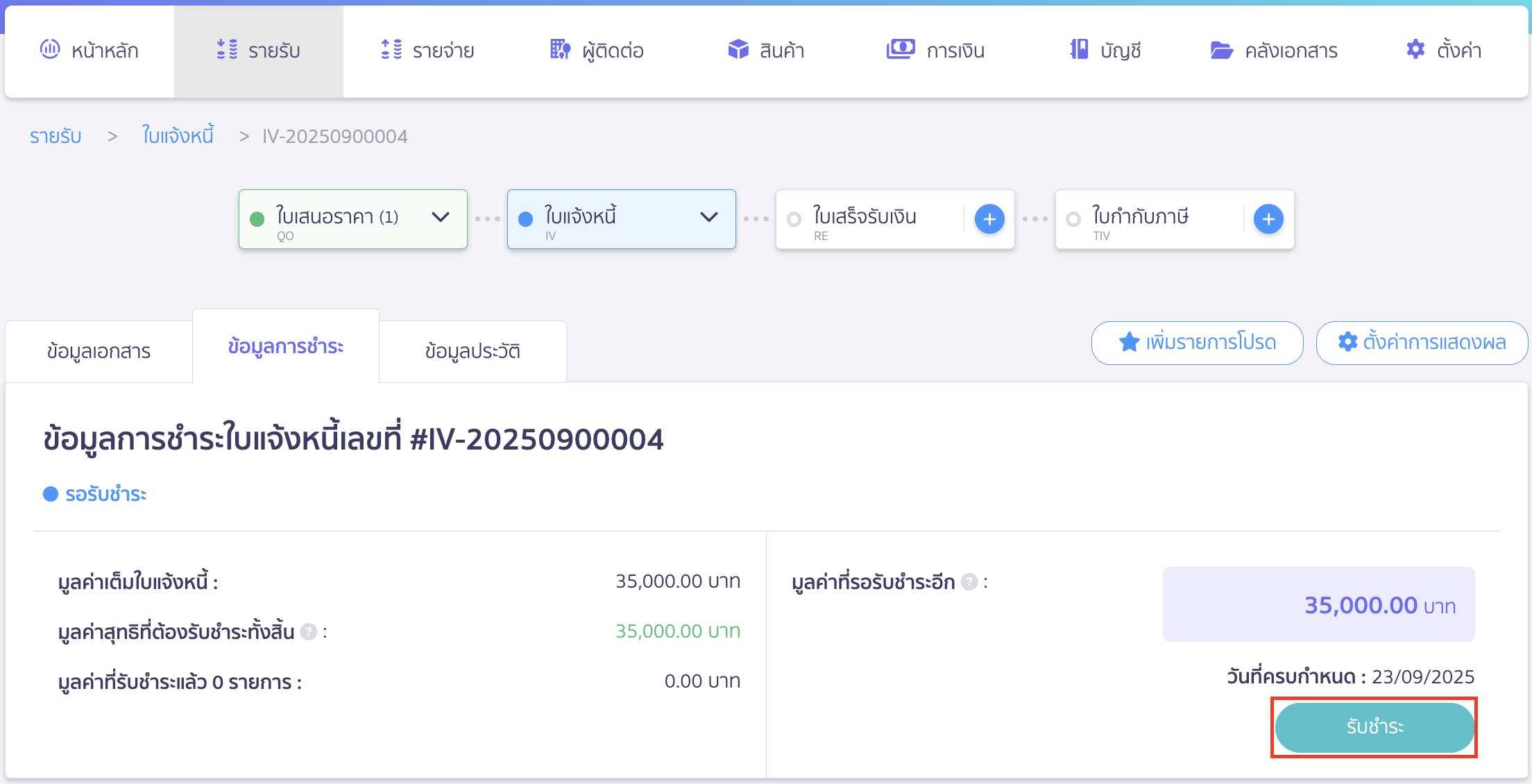Click the รับชำระ button

coord(1374,727)
